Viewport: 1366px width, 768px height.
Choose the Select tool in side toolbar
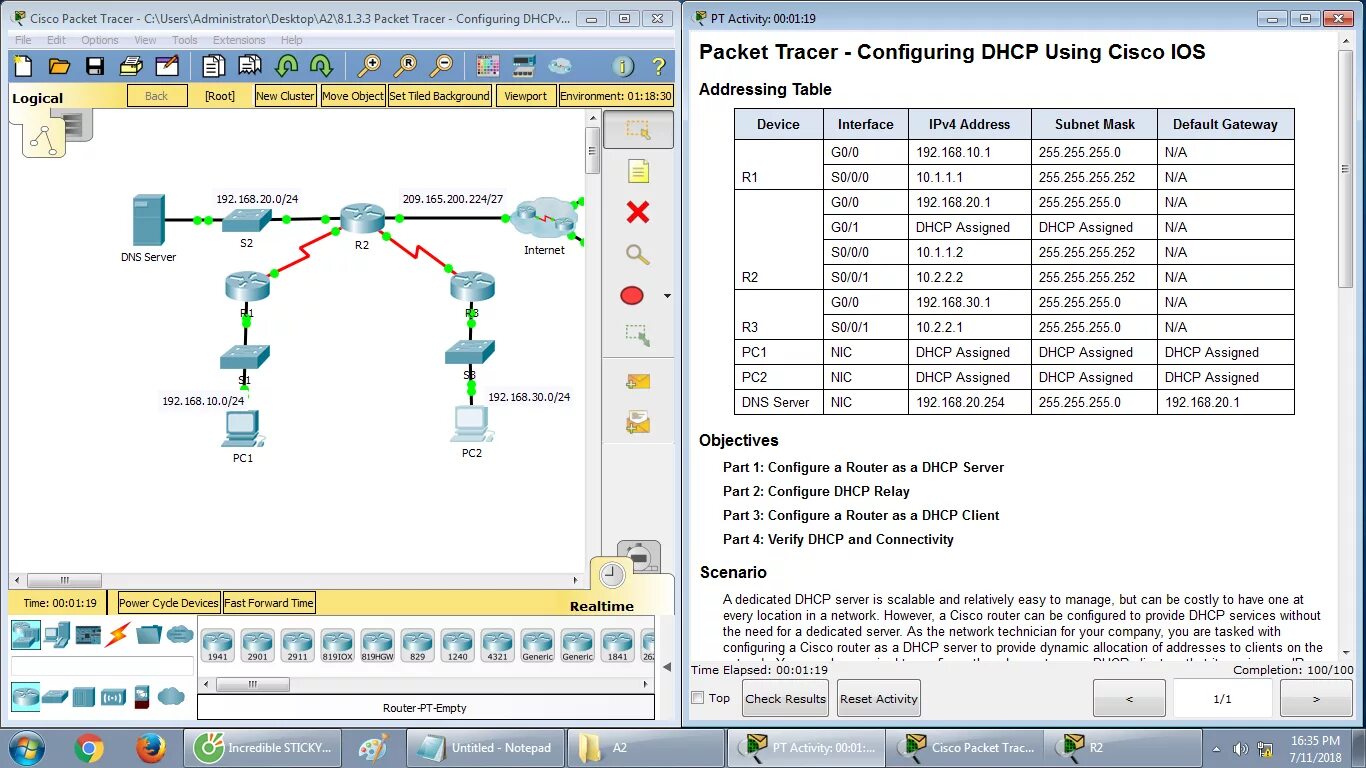637,130
